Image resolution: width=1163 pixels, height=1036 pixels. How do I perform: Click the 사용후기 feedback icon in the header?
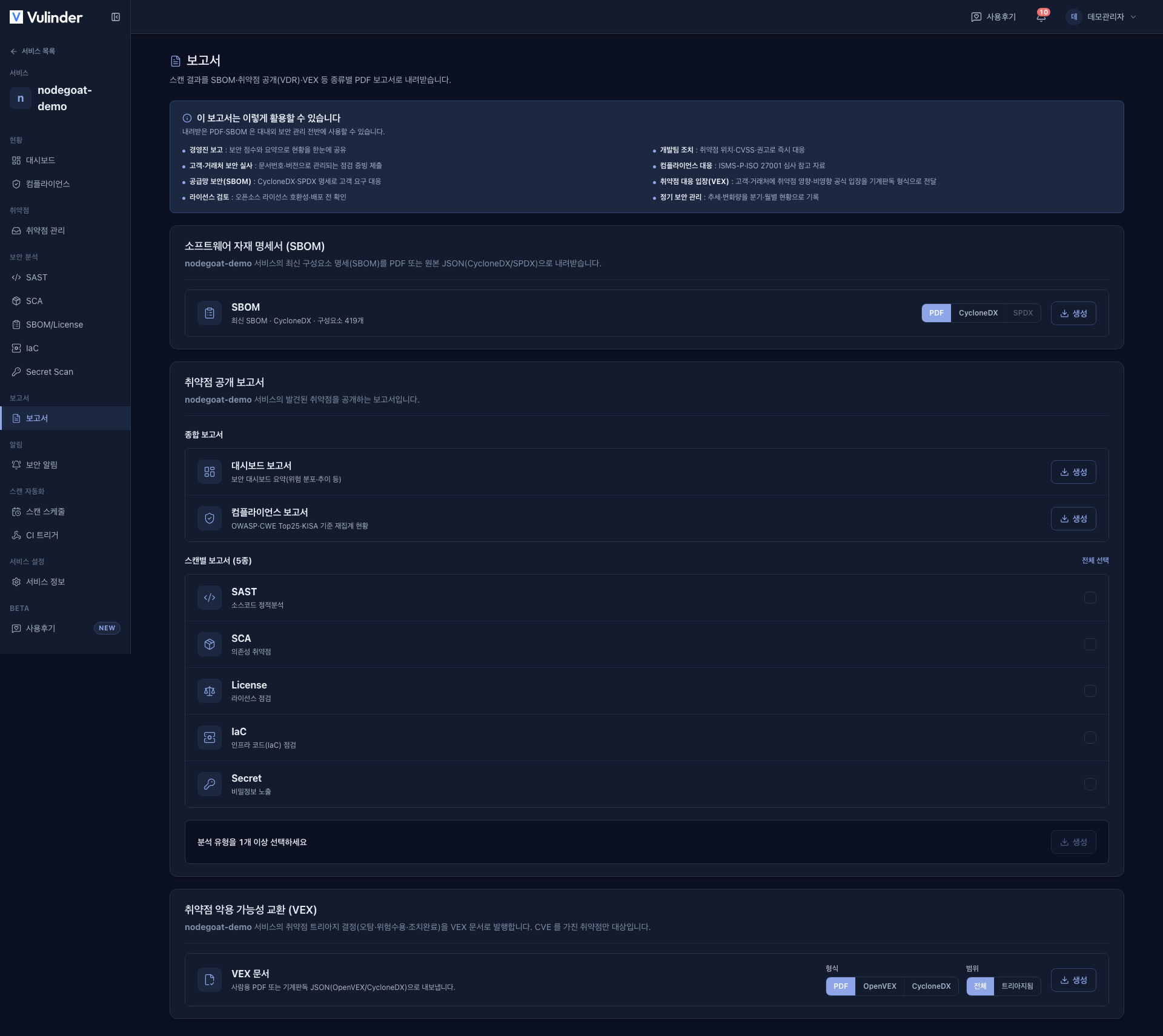coord(976,17)
